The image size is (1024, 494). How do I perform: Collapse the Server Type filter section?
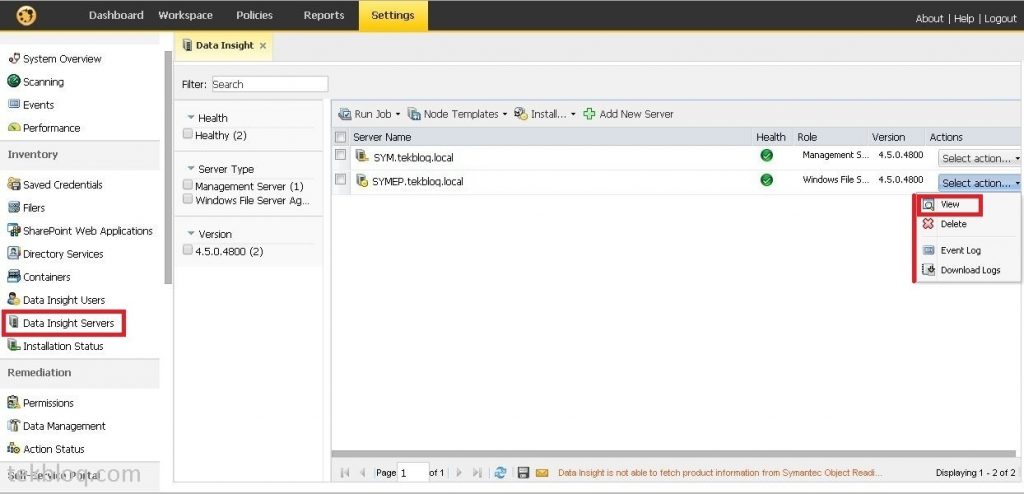[191, 169]
